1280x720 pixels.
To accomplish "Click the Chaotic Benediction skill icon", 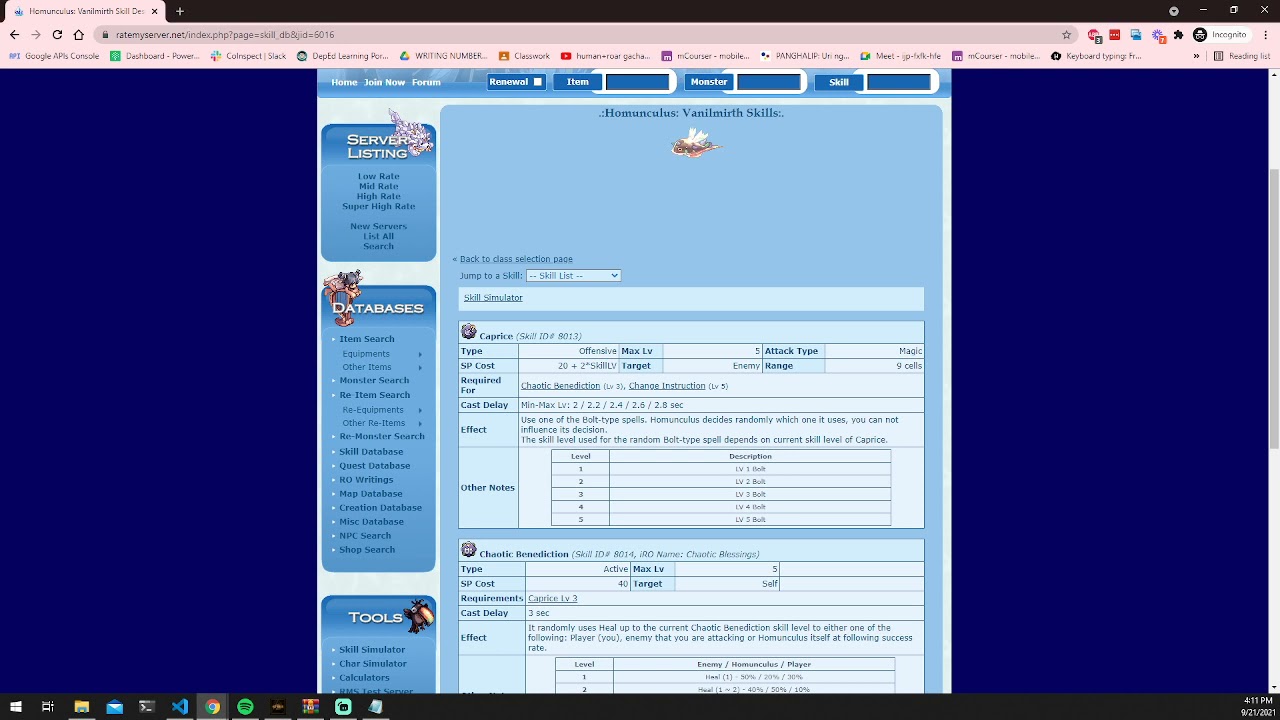I will (x=468, y=550).
